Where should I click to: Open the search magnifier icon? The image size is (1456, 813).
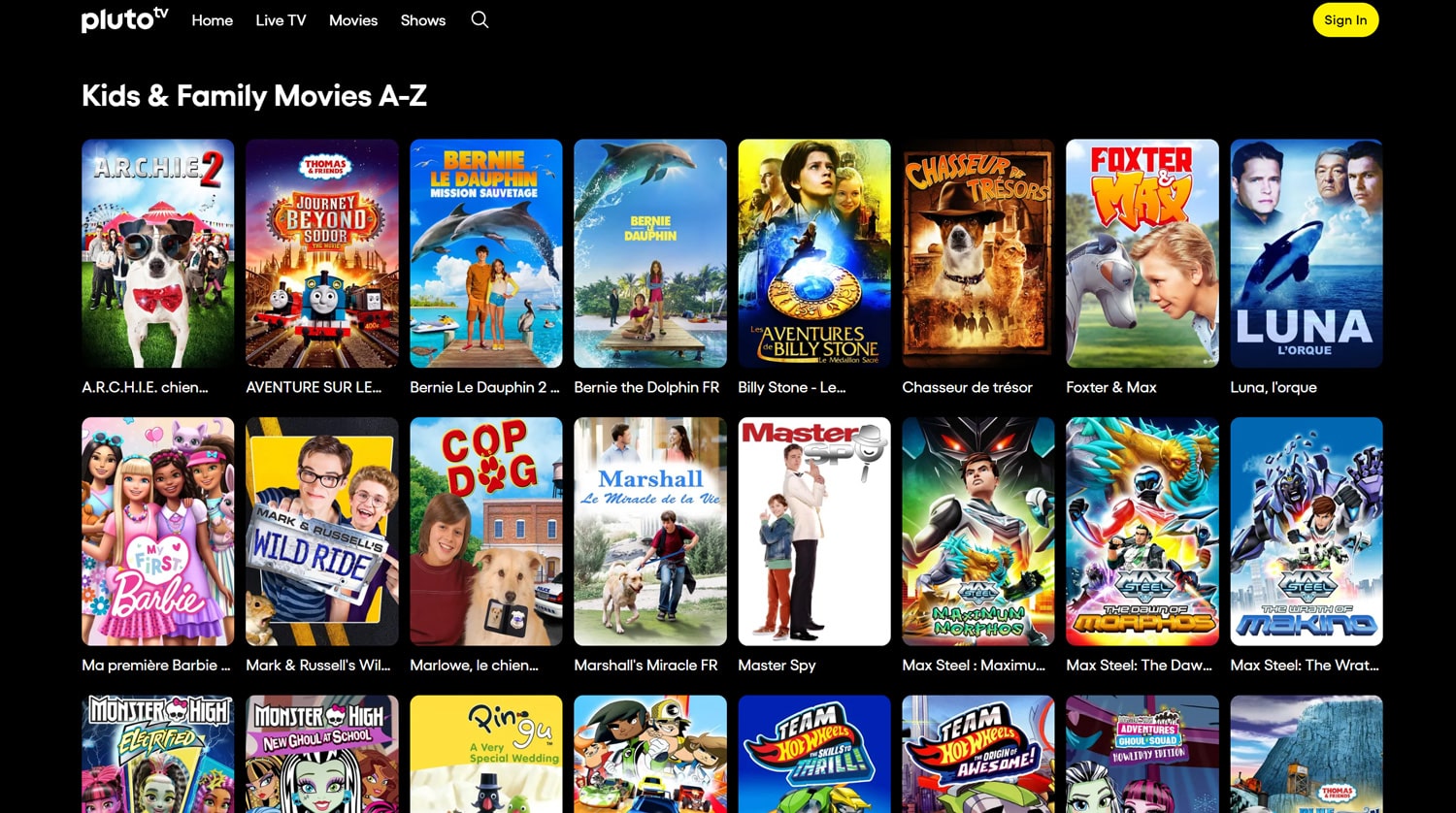(x=480, y=19)
